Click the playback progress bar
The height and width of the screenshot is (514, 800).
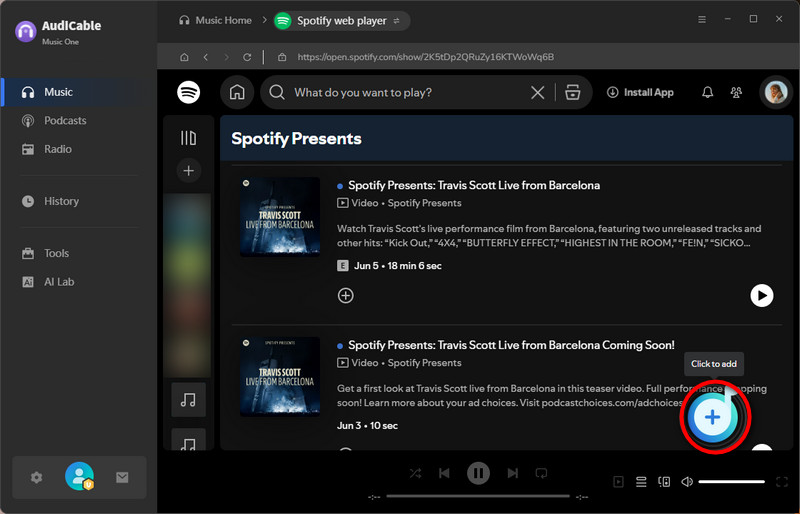[478, 496]
